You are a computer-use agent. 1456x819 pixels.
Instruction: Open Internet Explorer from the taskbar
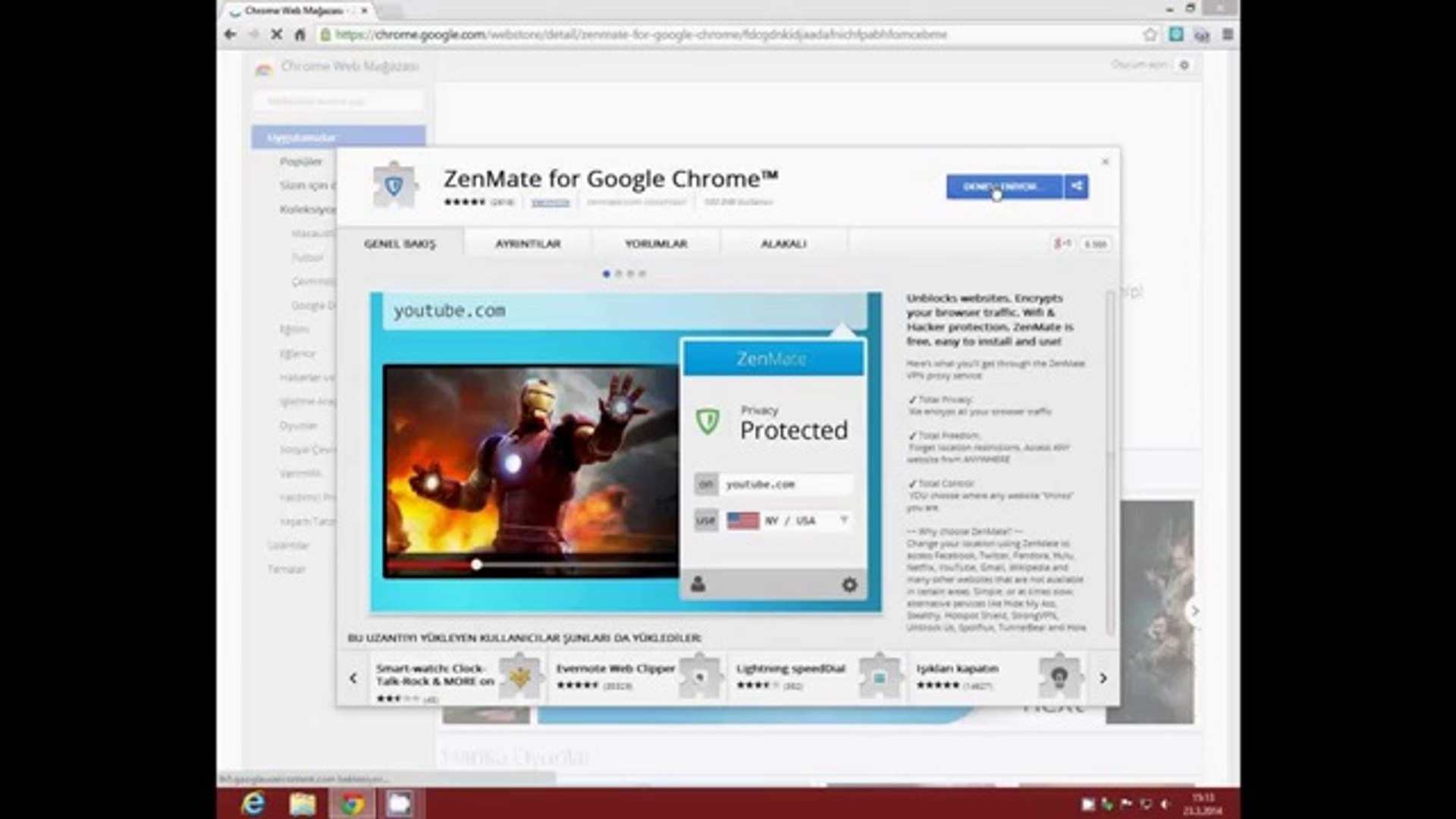pyautogui.click(x=253, y=803)
